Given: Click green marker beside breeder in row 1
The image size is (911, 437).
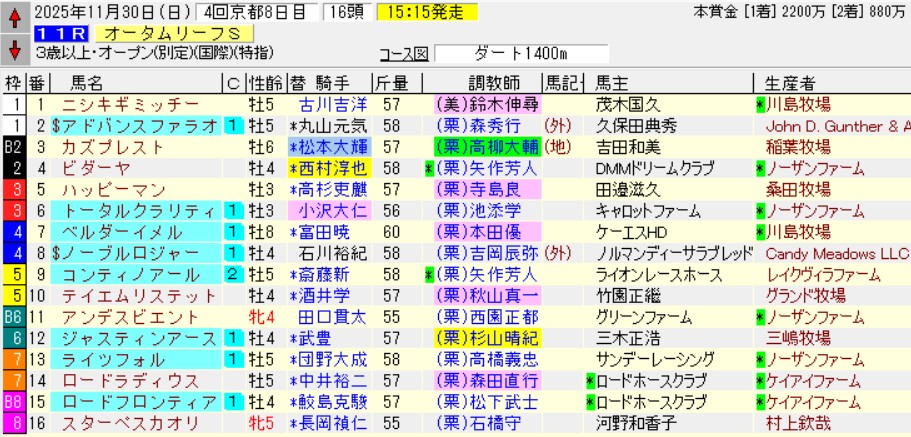Looking at the screenshot, I should point(761,104).
